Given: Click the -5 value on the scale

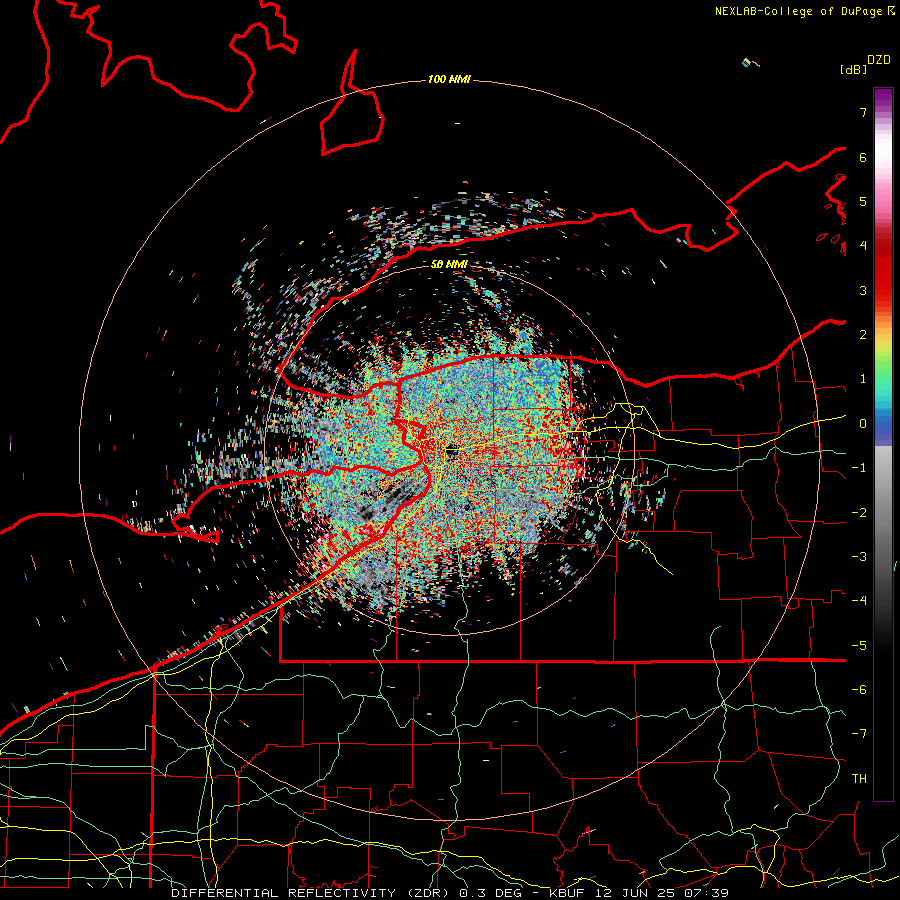Looking at the screenshot, I should pos(859,646).
